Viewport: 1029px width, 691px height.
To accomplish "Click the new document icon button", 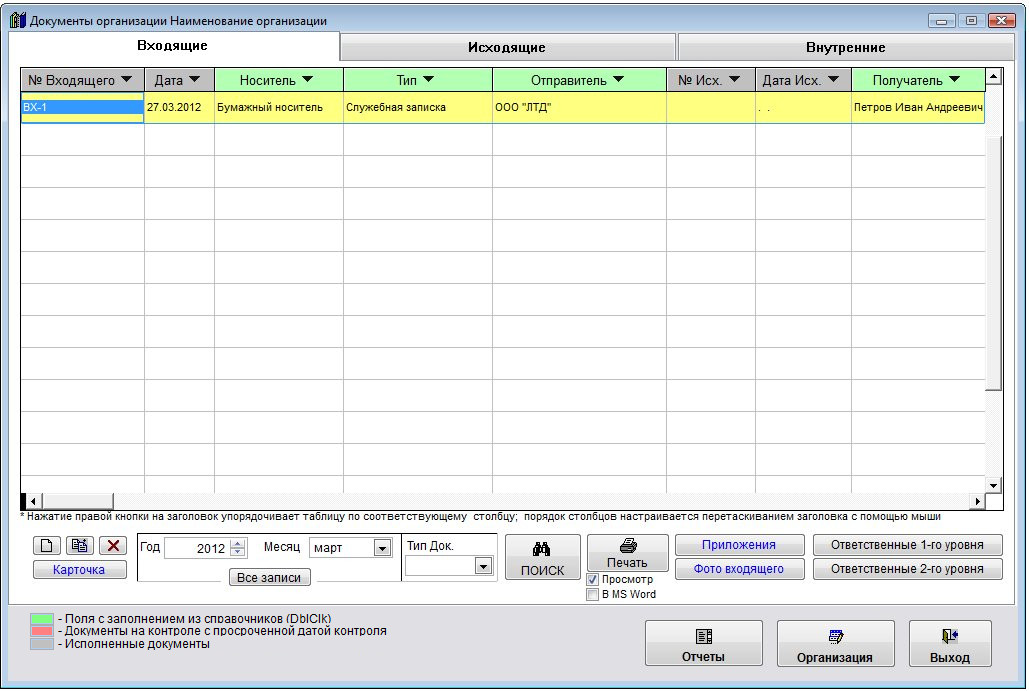I will (x=46, y=546).
